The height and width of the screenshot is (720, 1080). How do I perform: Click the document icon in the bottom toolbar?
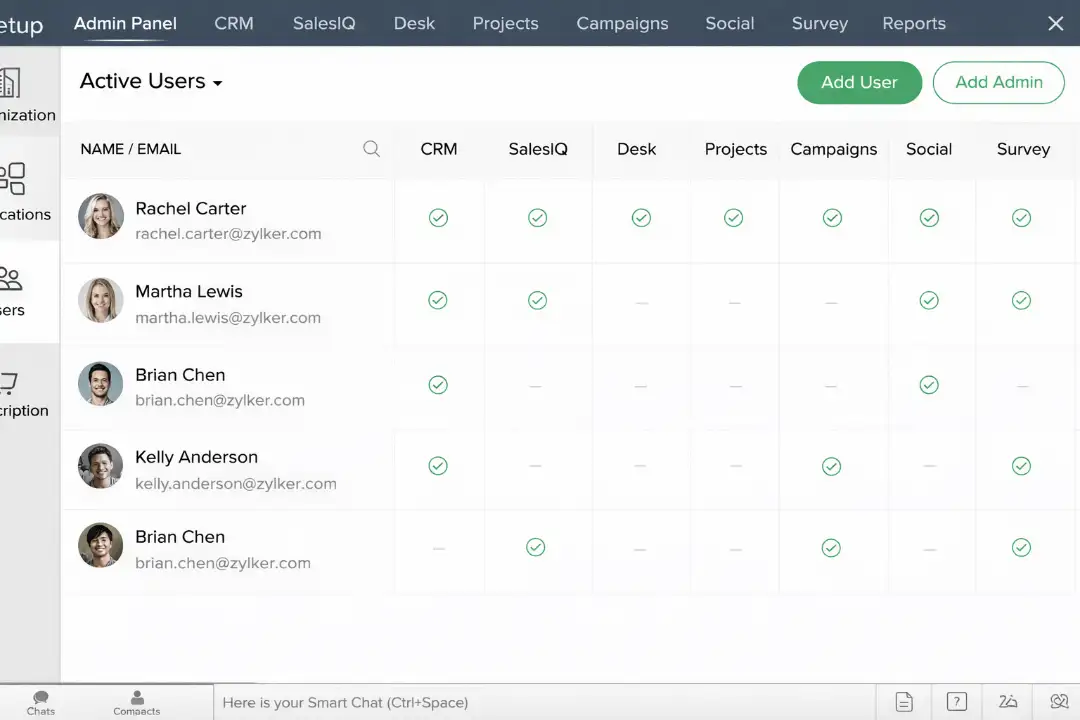[x=903, y=701]
